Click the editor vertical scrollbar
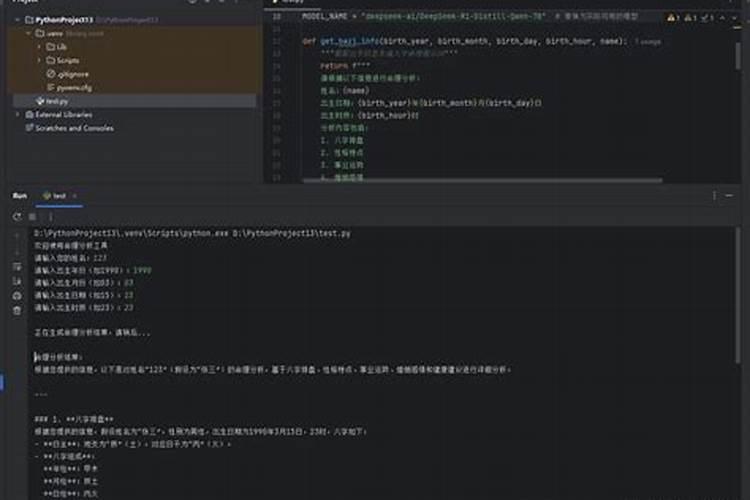The height and width of the screenshot is (500, 750). click(738, 55)
